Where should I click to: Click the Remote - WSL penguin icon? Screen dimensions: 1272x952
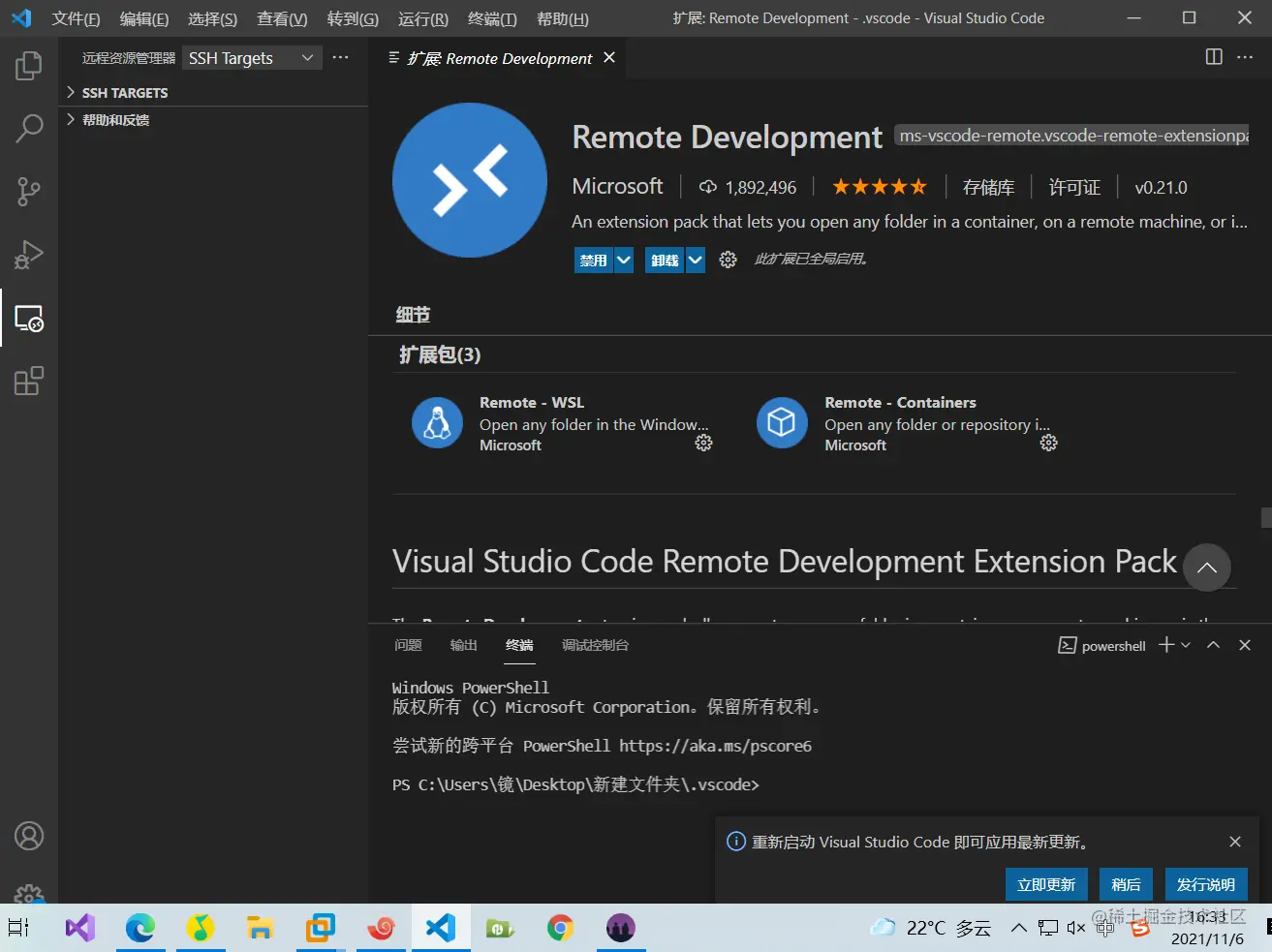pos(437,423)
